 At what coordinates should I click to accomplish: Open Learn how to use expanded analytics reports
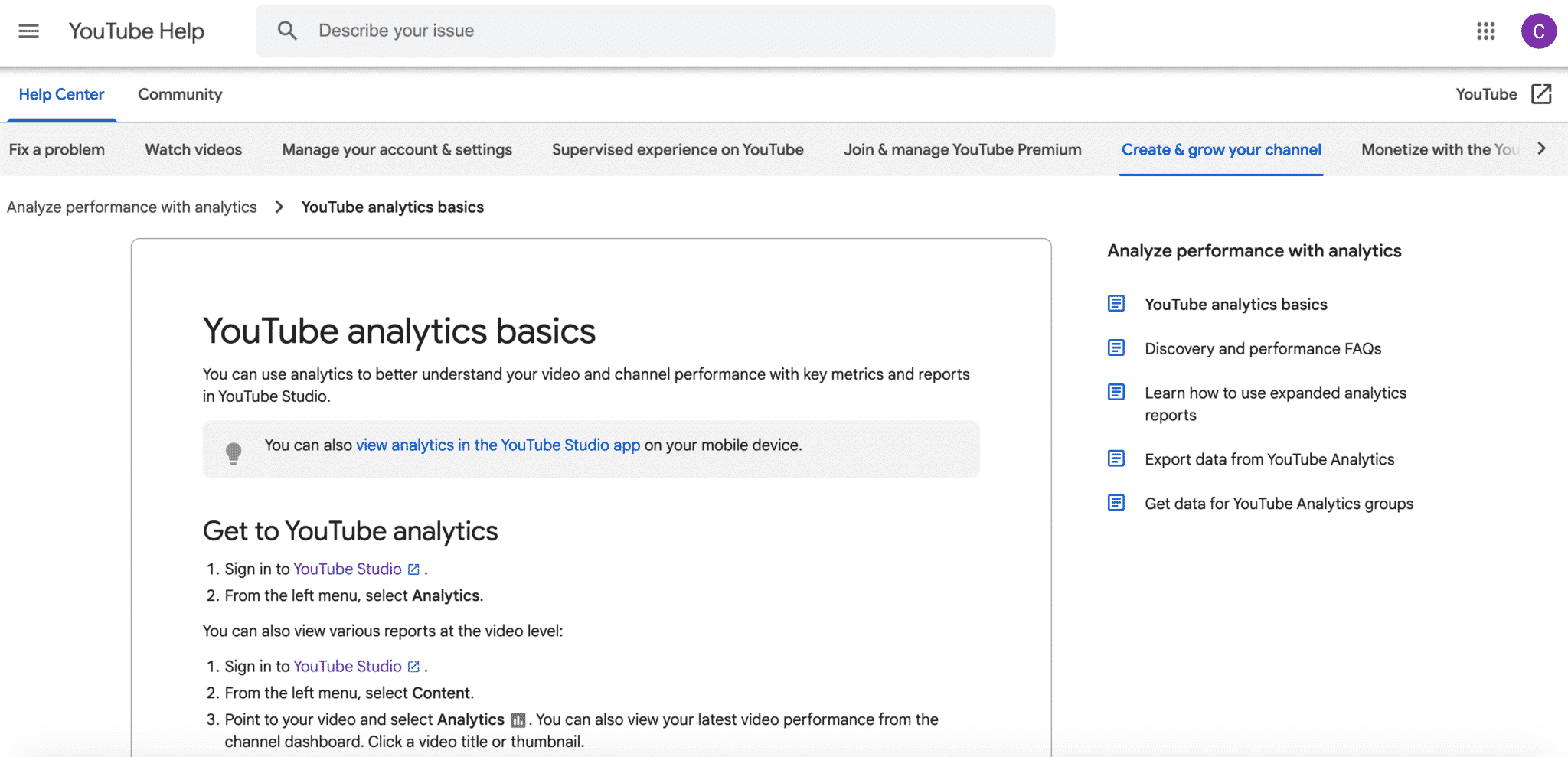click(1275, 404)
